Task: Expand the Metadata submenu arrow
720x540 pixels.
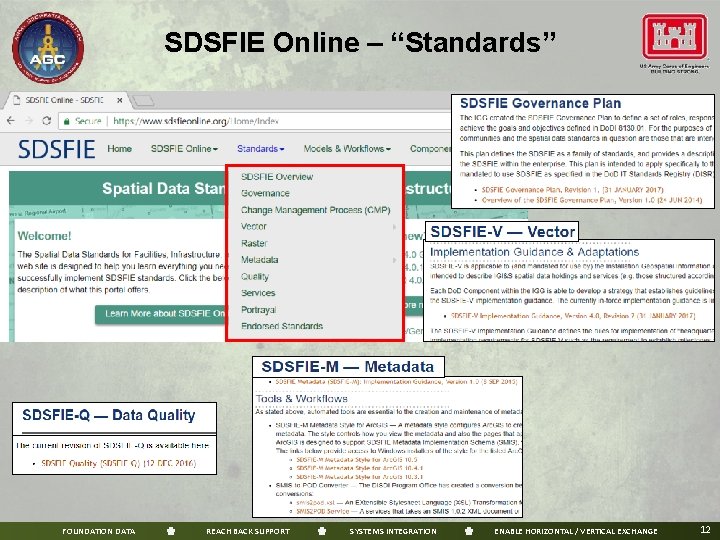Action: coord(394,260)
